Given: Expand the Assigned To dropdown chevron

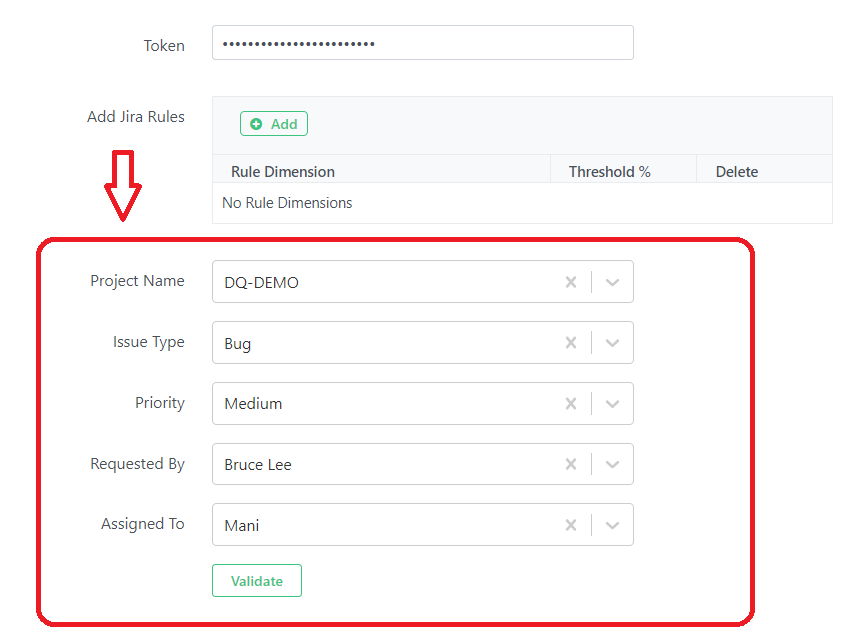Looking at the screenshot, I should click(612, 525).
